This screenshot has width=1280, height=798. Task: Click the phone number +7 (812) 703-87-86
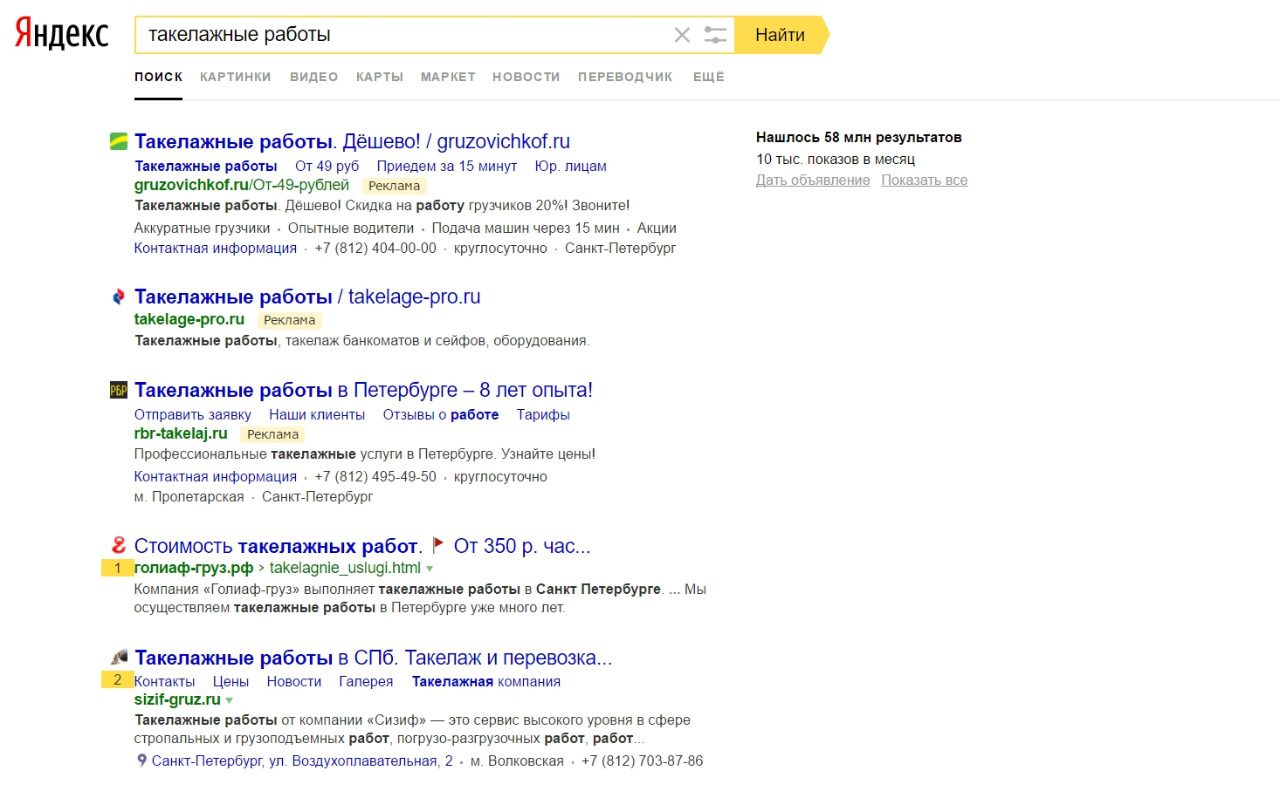tap(642, 761)
